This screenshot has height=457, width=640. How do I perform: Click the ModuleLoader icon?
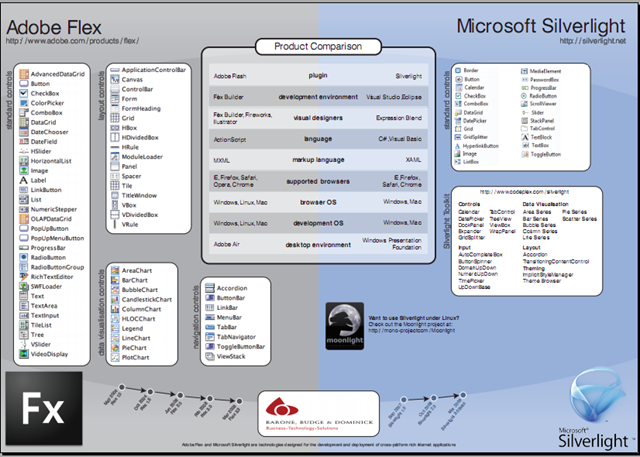coord(115,157)
